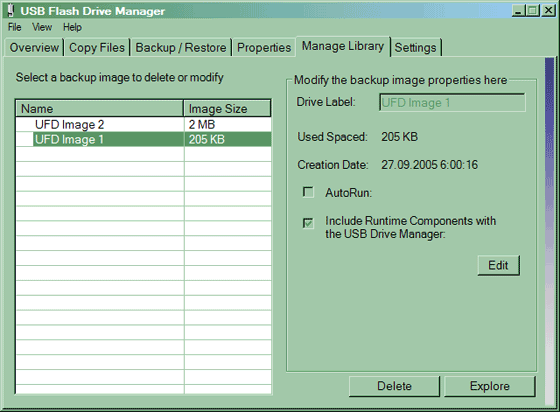Click the Used Spaced value 205 KB
560x412 pixels.
click(399, 137)
